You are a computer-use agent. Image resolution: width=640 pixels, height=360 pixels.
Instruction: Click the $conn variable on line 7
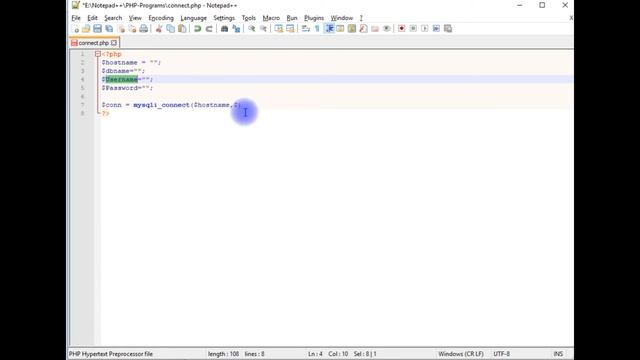111,105
